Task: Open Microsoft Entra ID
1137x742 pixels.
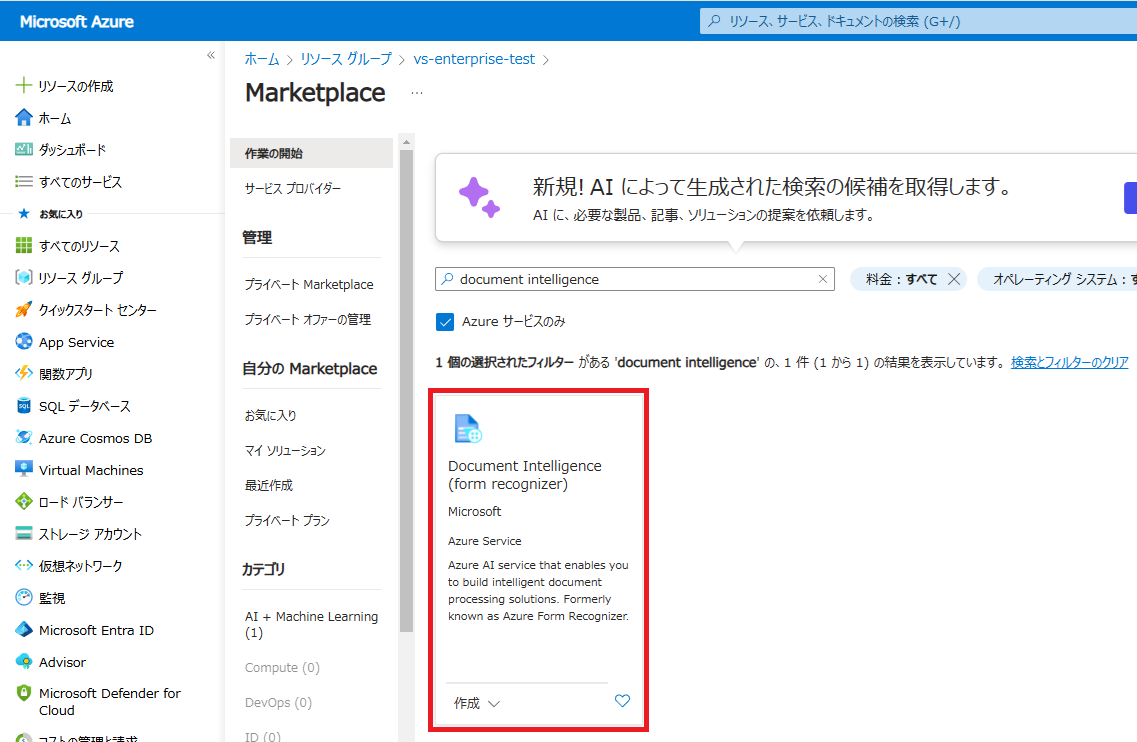Action: [x=22, y=629]
